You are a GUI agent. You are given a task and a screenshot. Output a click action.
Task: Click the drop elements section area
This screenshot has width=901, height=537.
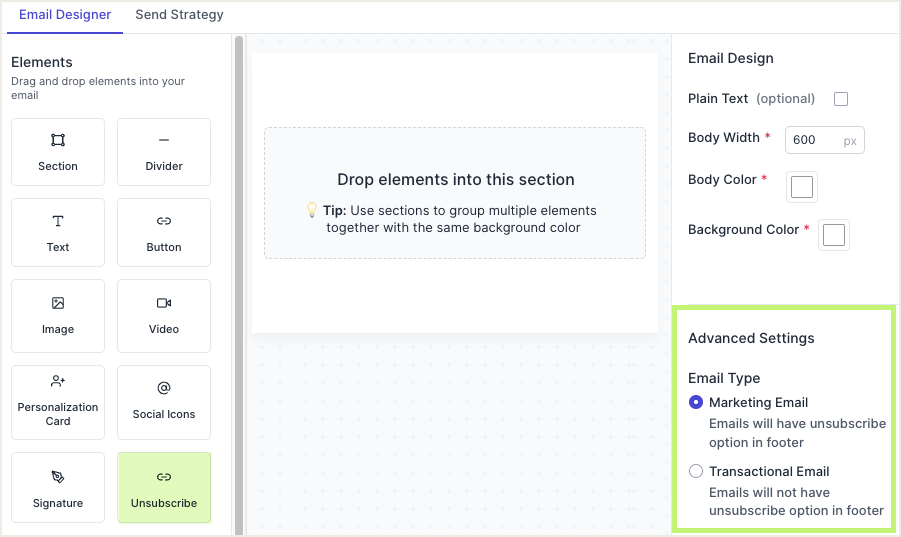click(455, 193)
